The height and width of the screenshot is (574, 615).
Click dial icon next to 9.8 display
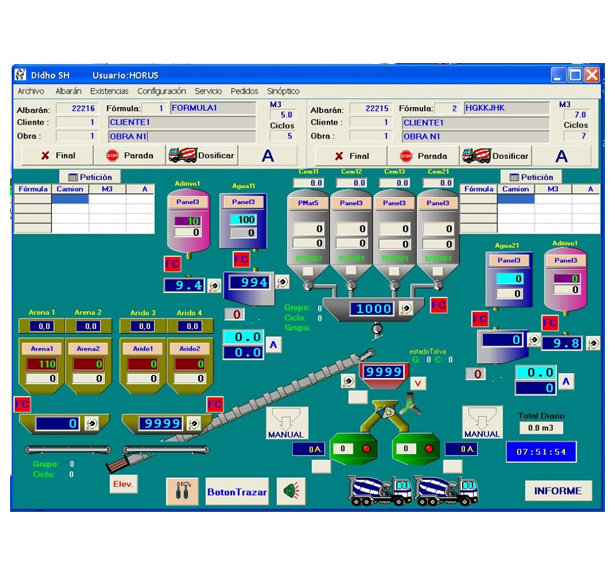tap(593, 343)
